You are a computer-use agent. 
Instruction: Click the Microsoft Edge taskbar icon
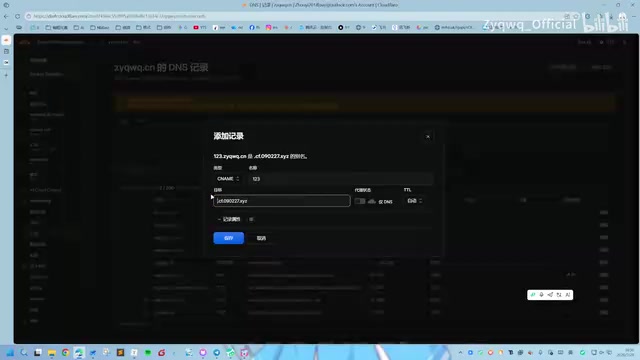(79, 353)
